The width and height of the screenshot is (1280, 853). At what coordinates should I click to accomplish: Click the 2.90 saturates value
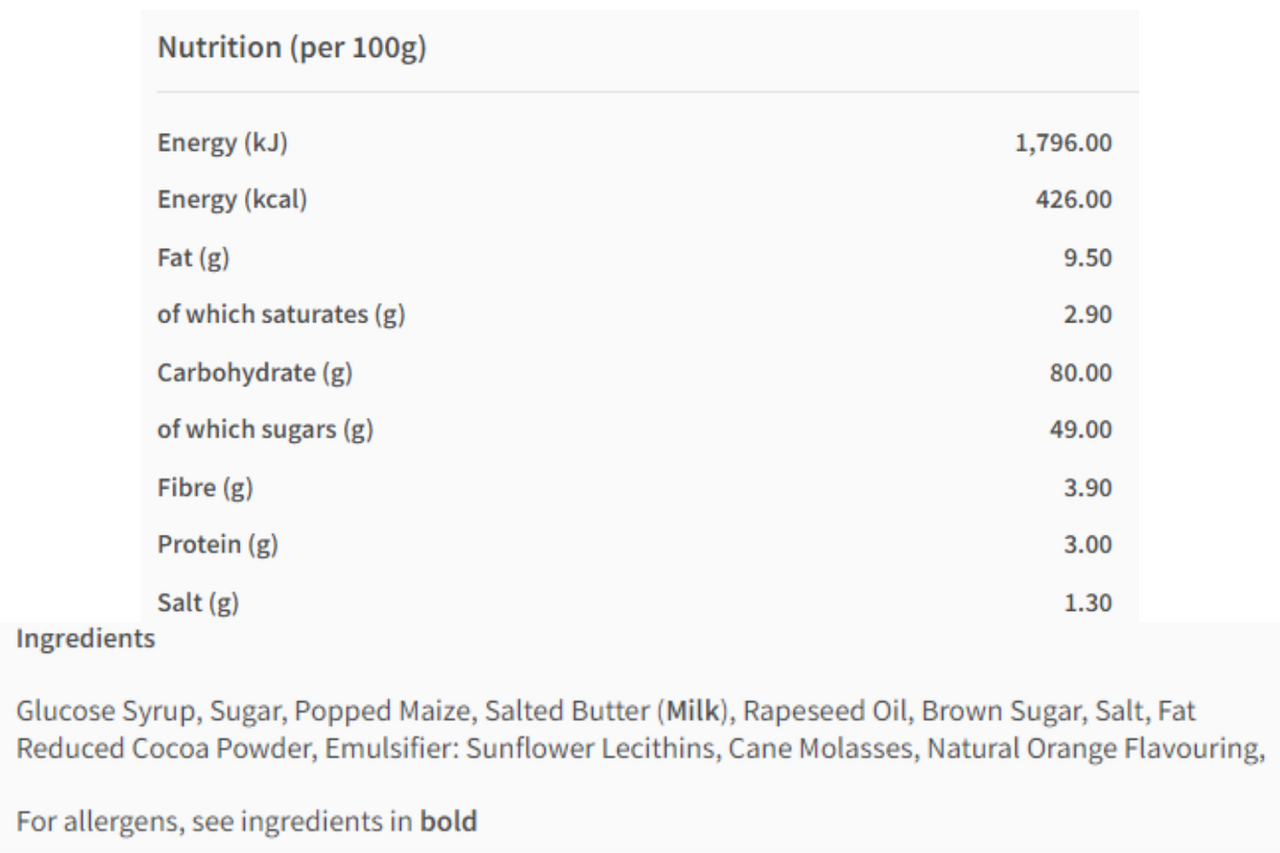(x=1087, y=315)
